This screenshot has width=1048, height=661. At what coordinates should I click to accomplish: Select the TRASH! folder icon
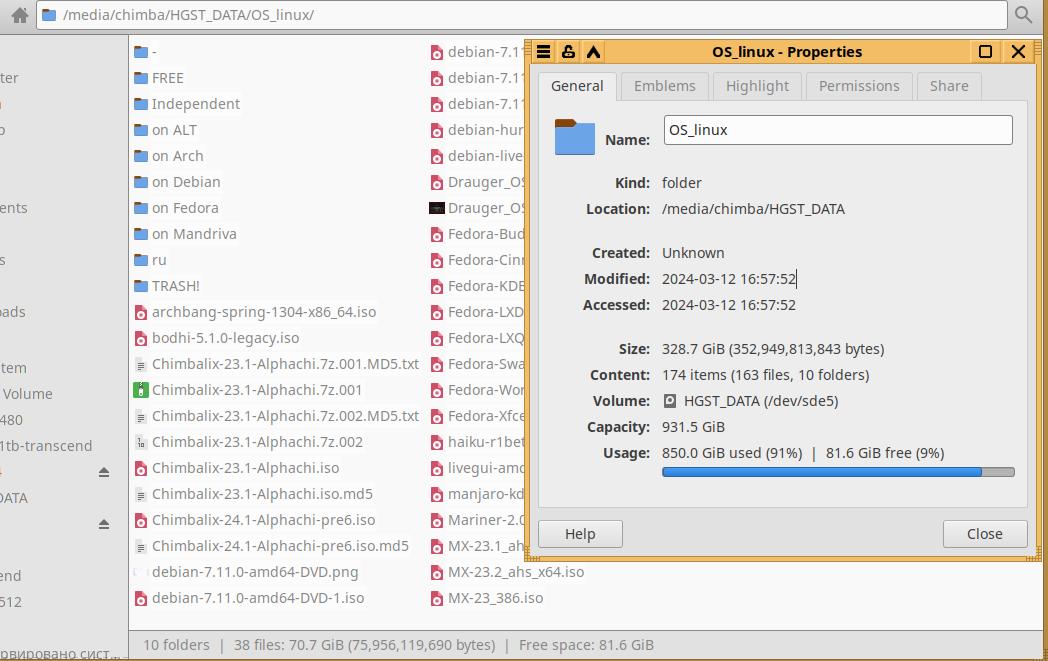click(x=141, y=286)
